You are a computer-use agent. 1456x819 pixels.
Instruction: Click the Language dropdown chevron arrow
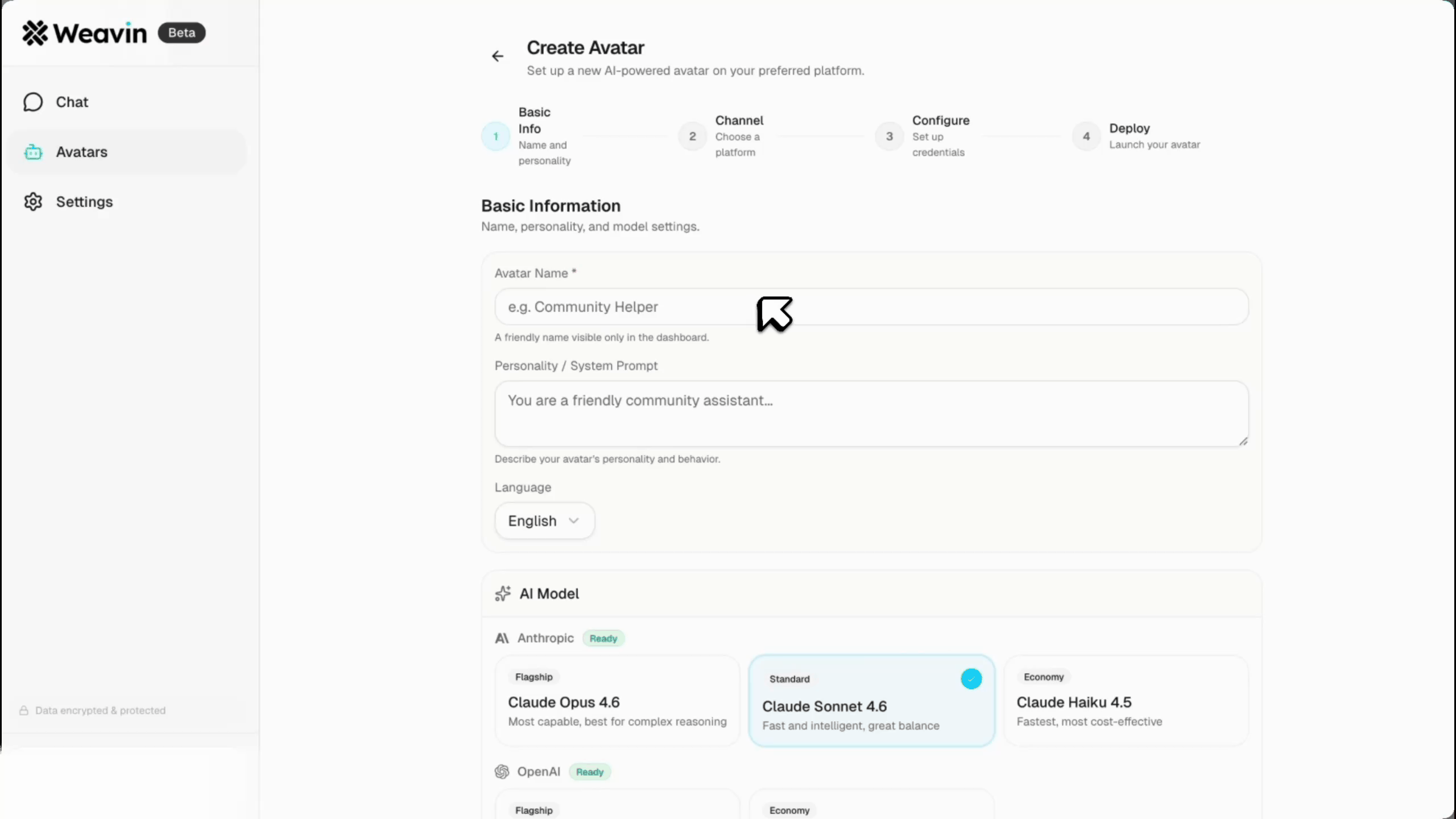(574, 521)
